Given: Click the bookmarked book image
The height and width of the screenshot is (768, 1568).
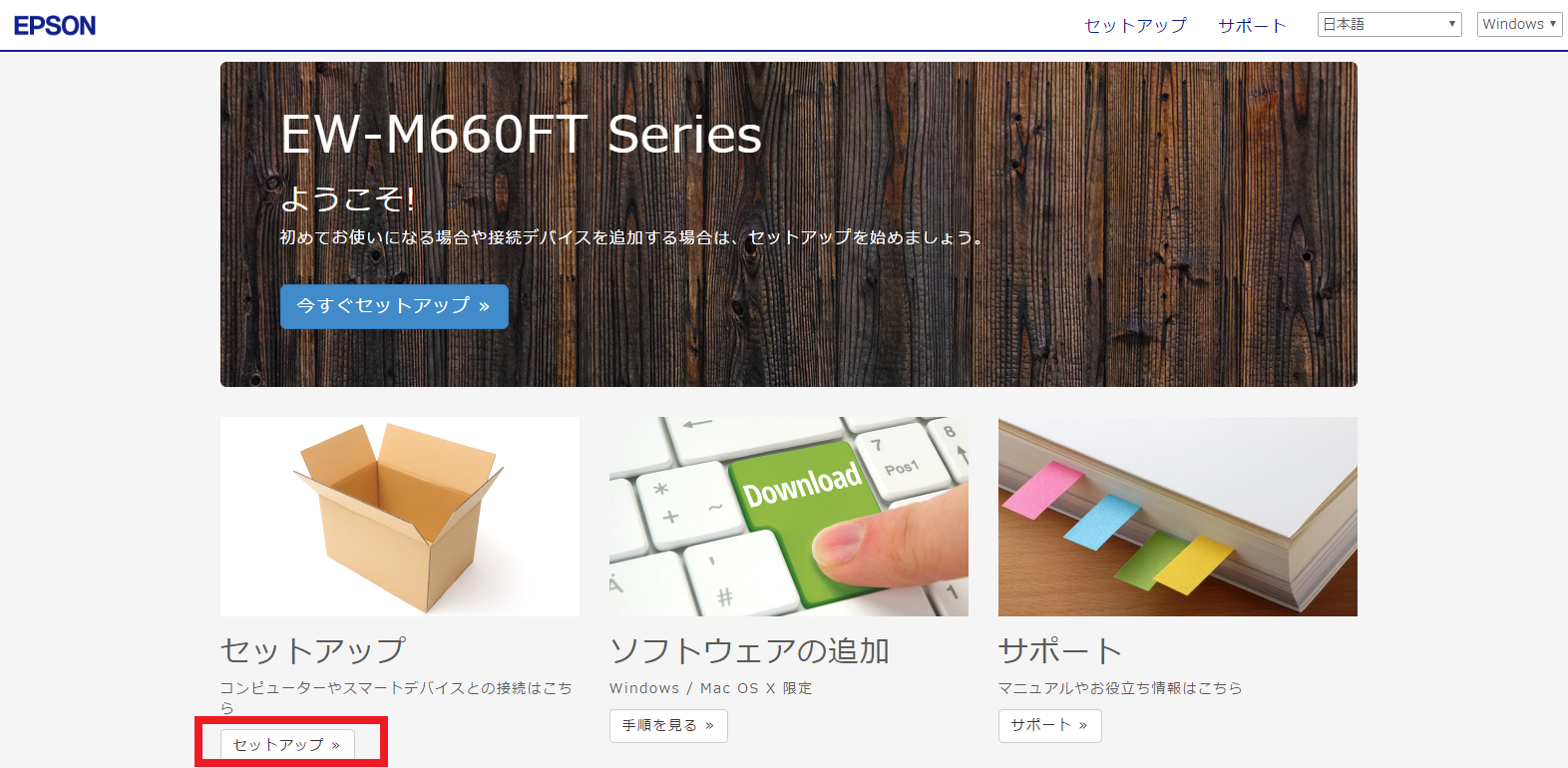Looking at the screenshot, I should point(1178,517).
